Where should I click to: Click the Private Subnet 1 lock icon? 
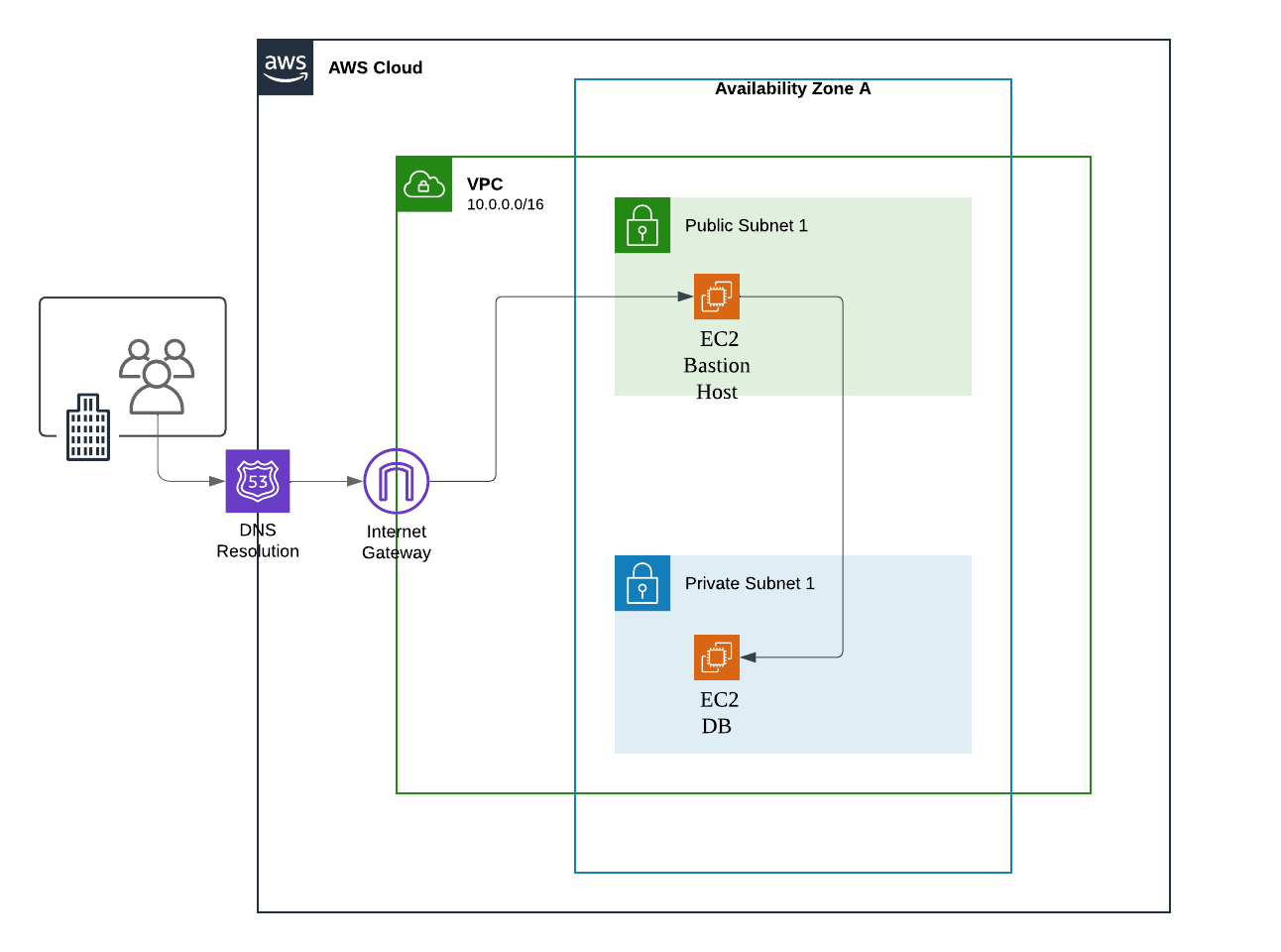(x=642, y=583)
